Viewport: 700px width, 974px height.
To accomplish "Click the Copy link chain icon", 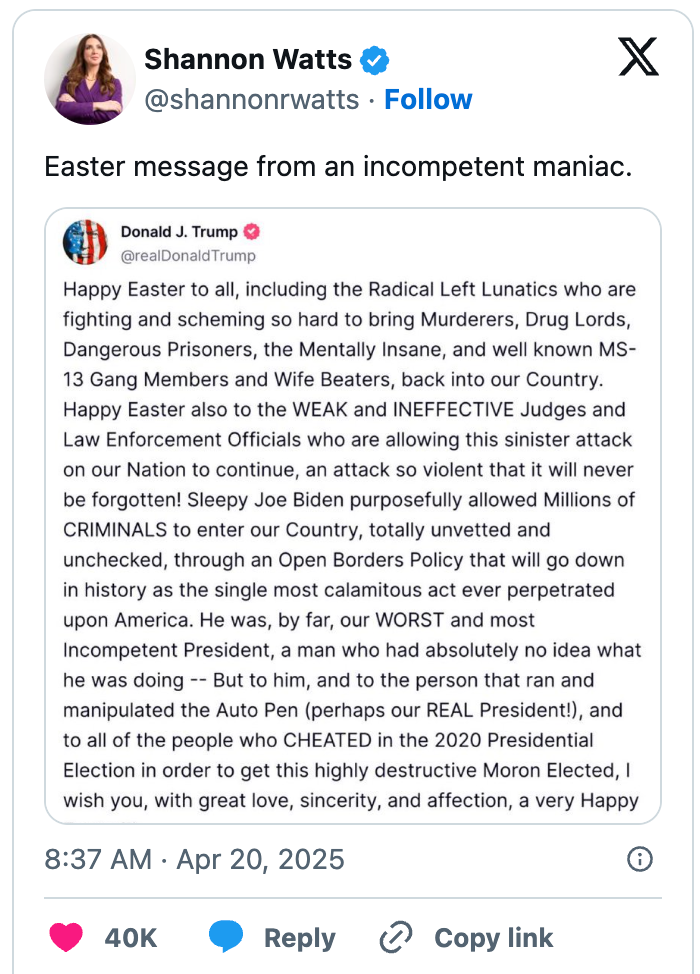I will (396, 938).
